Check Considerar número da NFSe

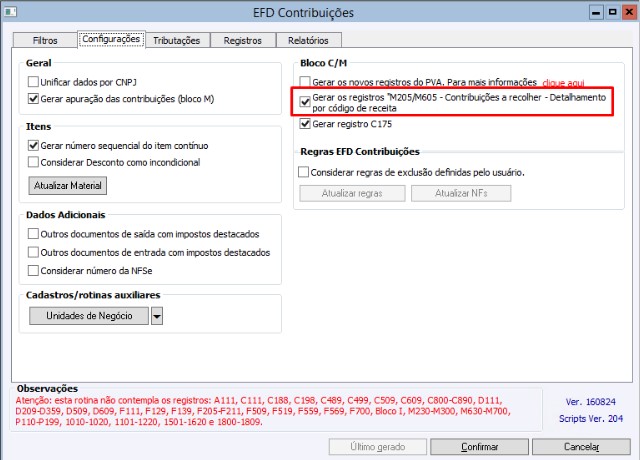point(33,270)
